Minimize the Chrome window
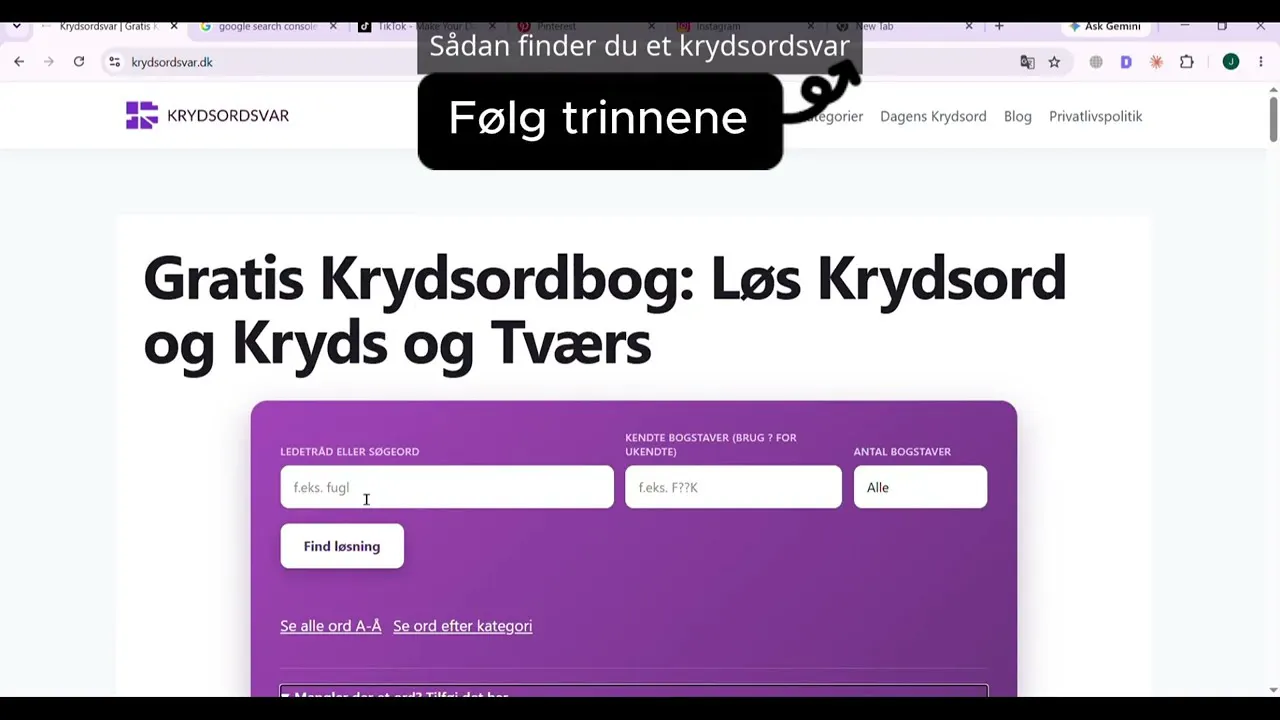 pos(1184,26)
